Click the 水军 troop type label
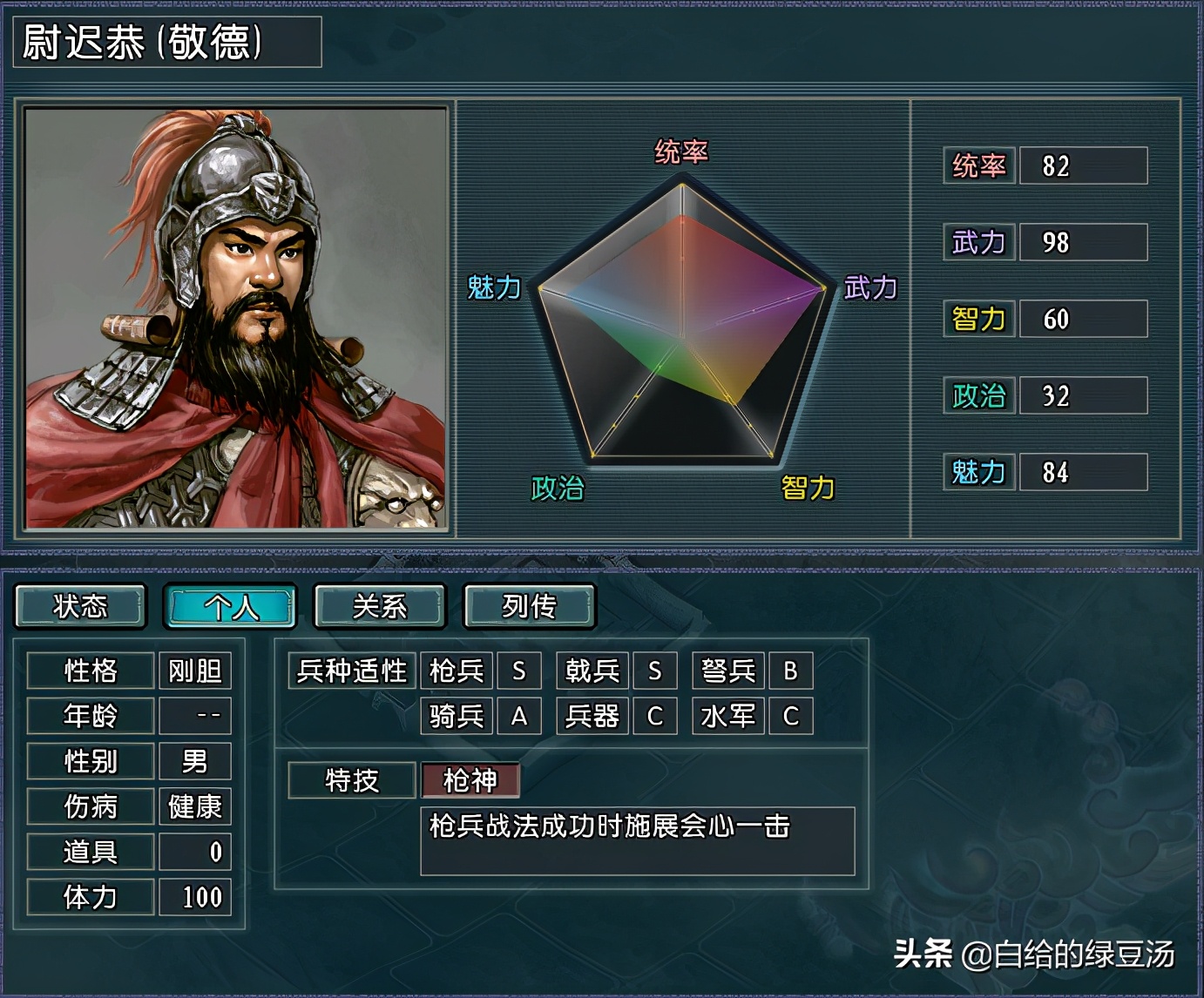Image resolution: width=1204 pixels, height=998 pixels. pyautogui.click(x=728, y=716)
